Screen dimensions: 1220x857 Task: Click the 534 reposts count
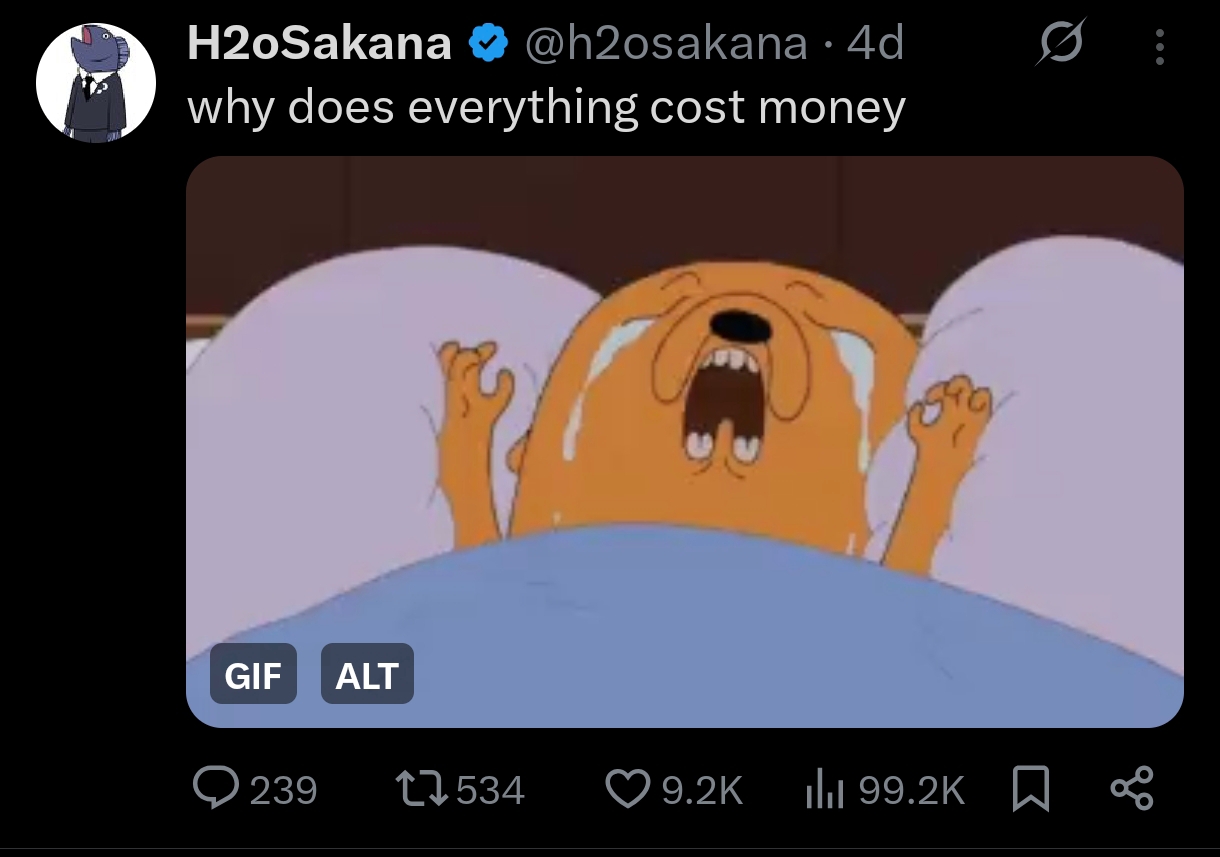click(x=490, y=791)
